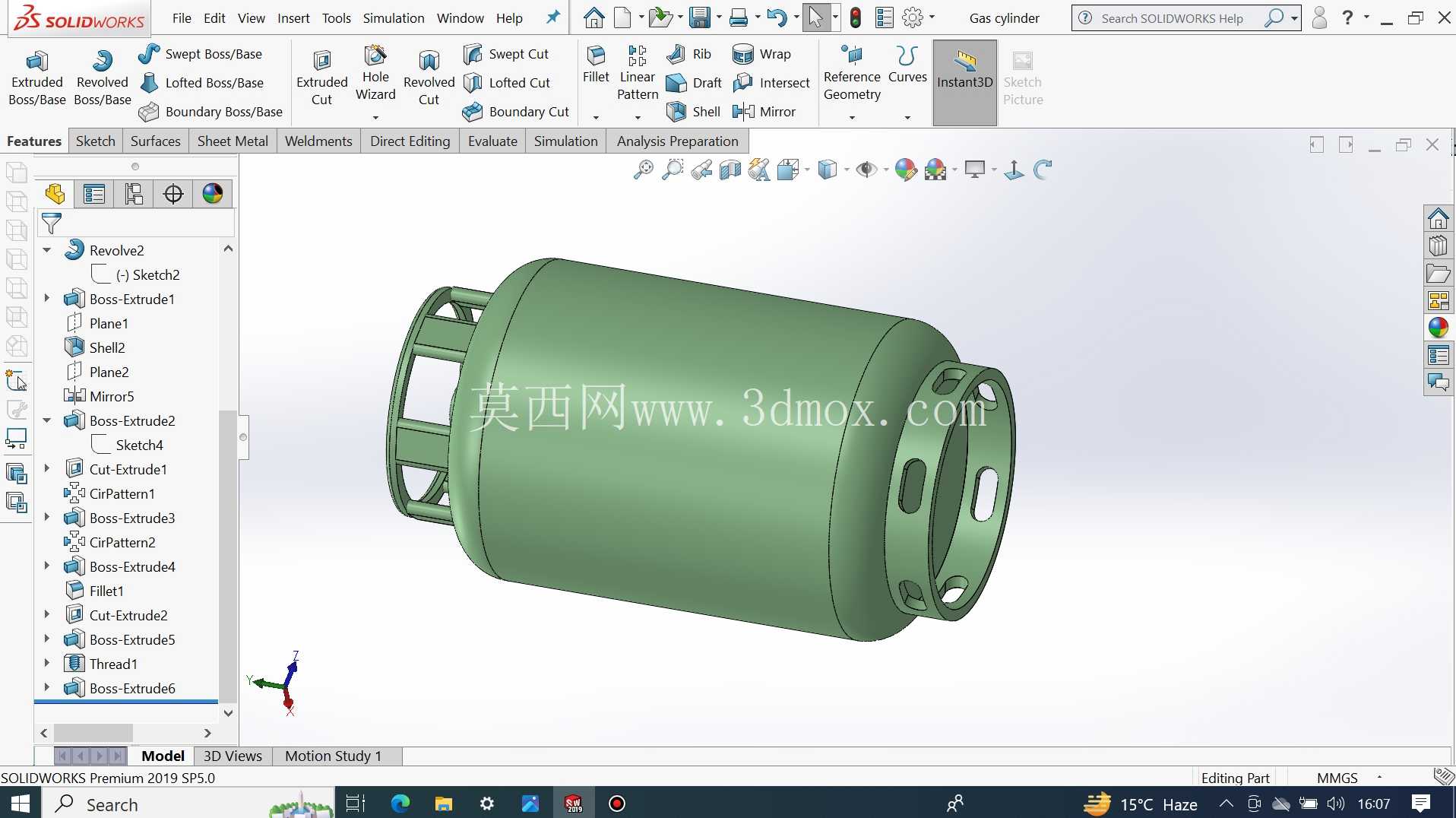Open the Tools menu
The image size is (1456, 818).
pyautogui.click(x=337, y=18)
